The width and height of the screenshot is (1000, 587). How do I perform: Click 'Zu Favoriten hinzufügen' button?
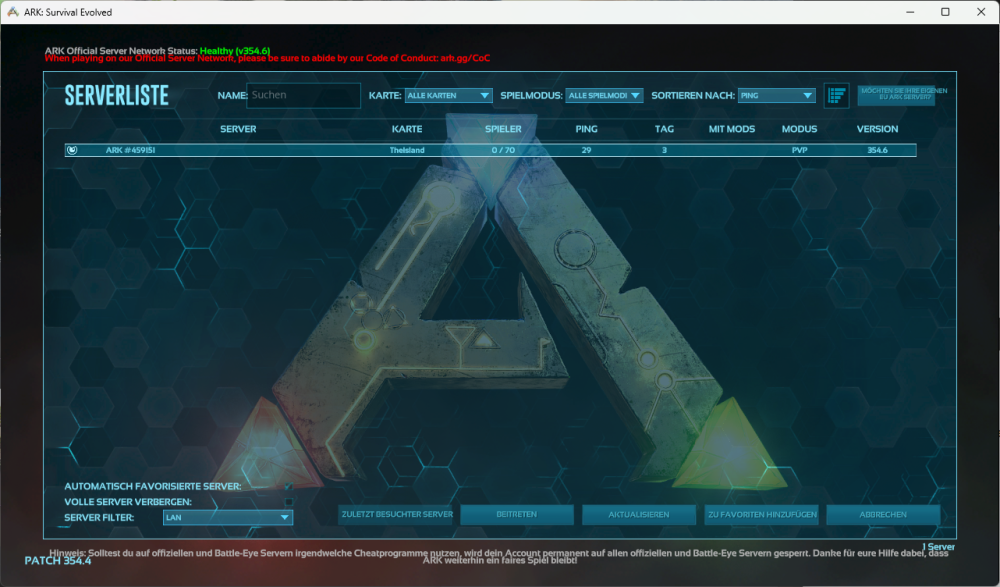click(762, 514)
